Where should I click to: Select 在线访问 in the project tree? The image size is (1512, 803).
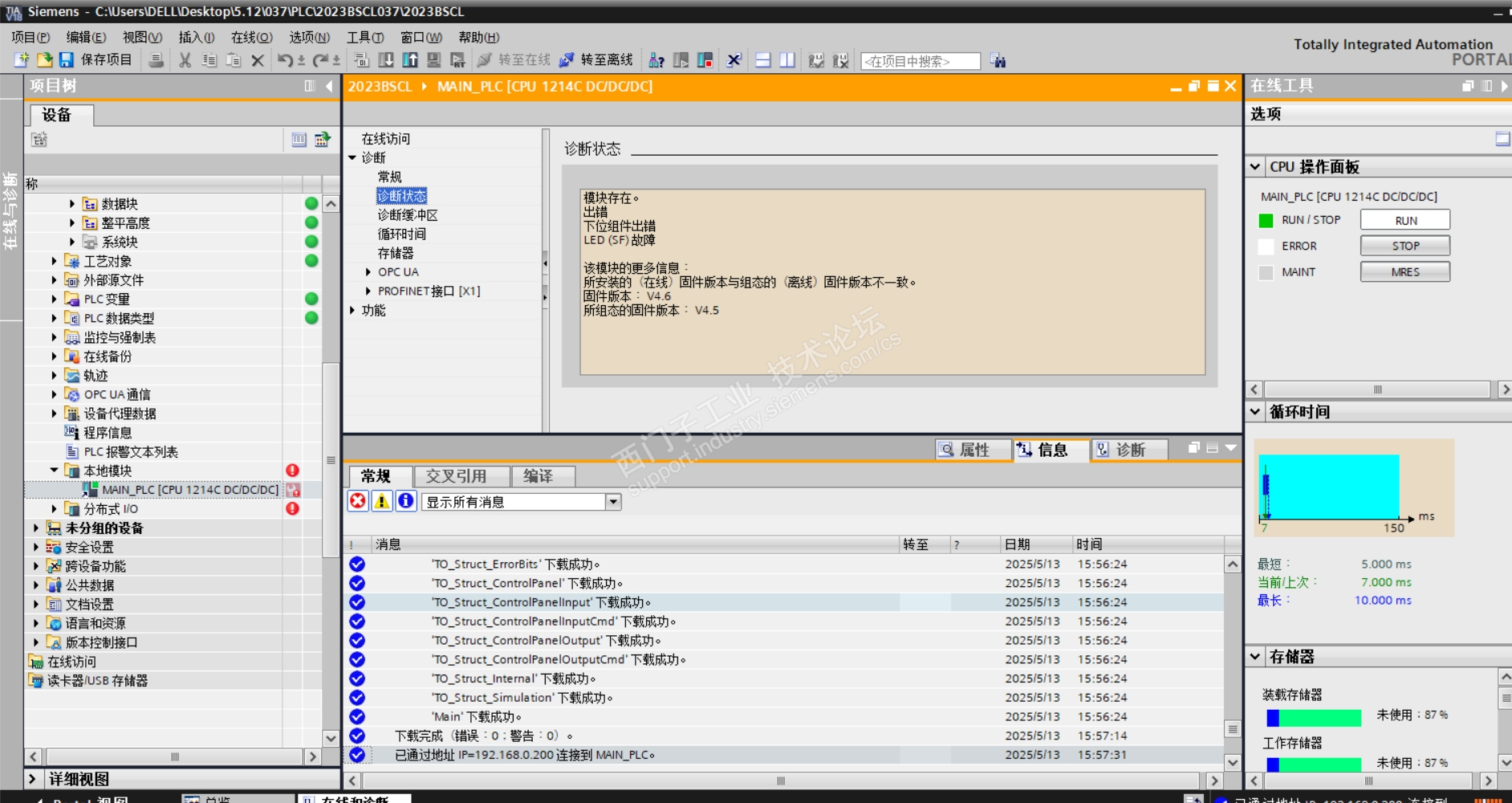pos(71,662)
